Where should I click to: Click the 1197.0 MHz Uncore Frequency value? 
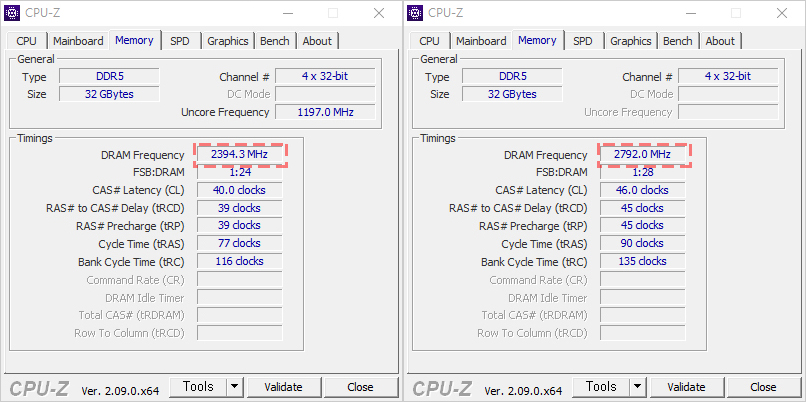pyautogui.click(x=325, y=112)
